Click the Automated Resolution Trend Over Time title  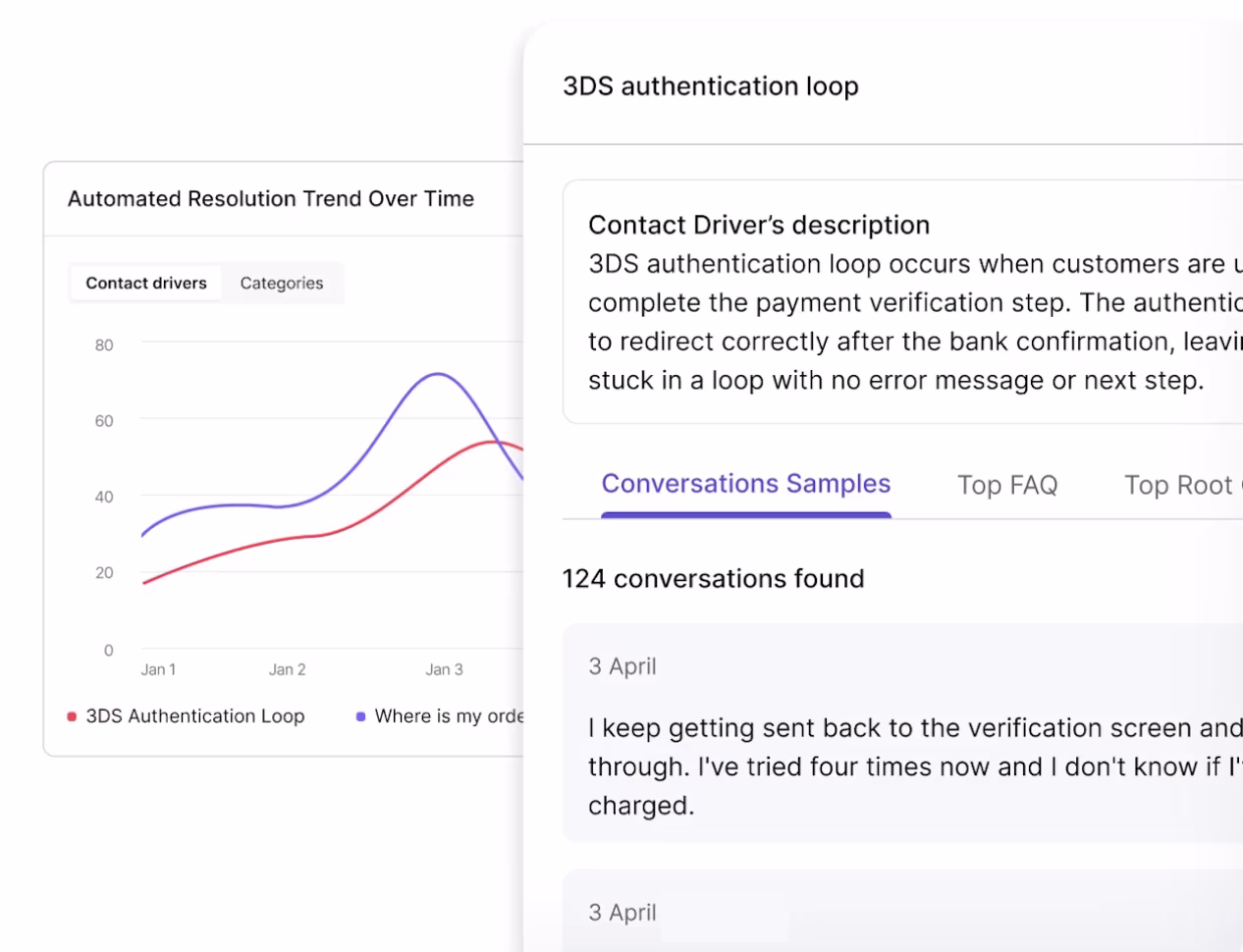pyautogui.click(x=271, y=198)
